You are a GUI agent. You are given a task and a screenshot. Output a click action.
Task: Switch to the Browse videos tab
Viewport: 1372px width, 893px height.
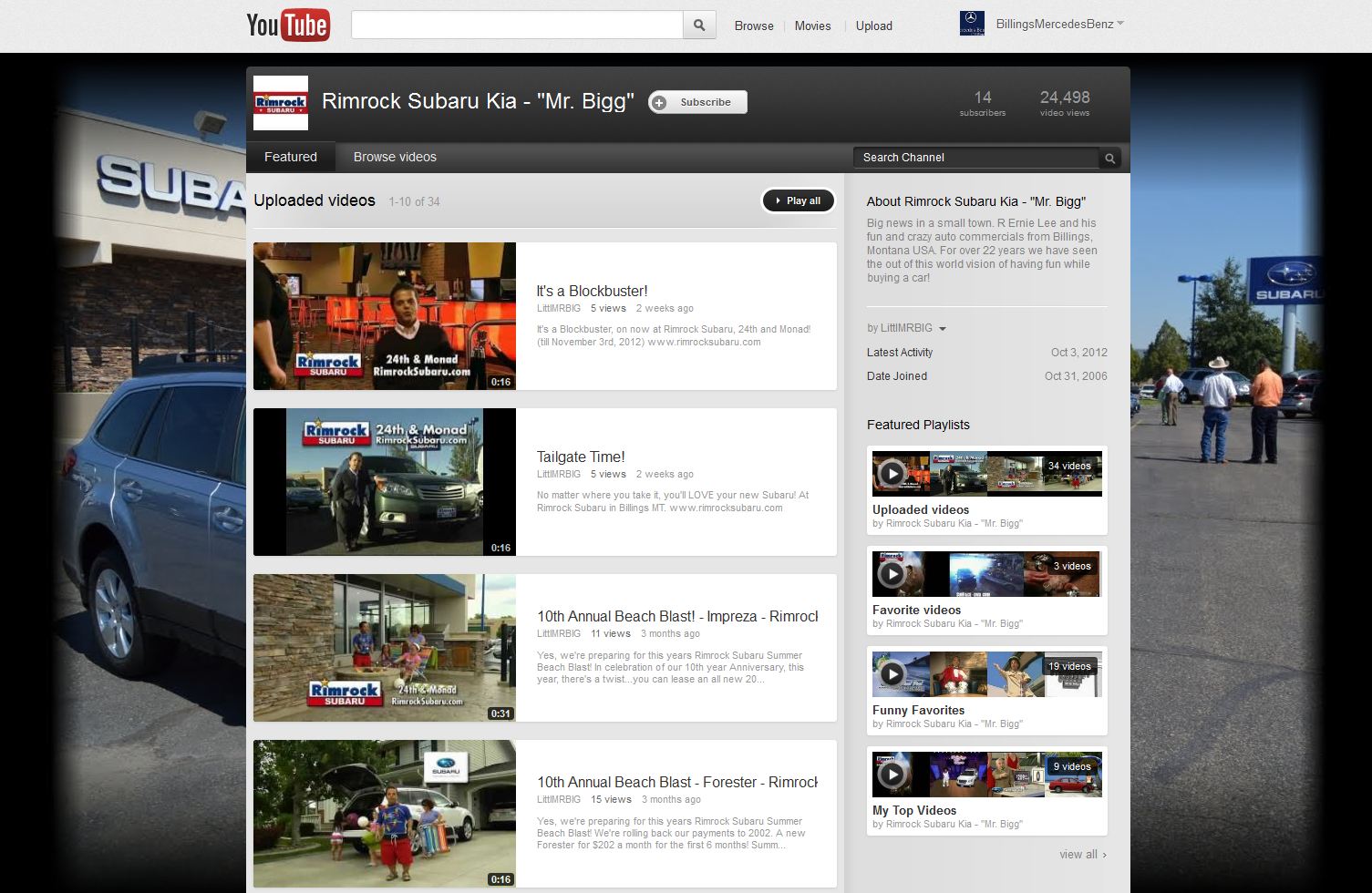[x=394, y=156]
